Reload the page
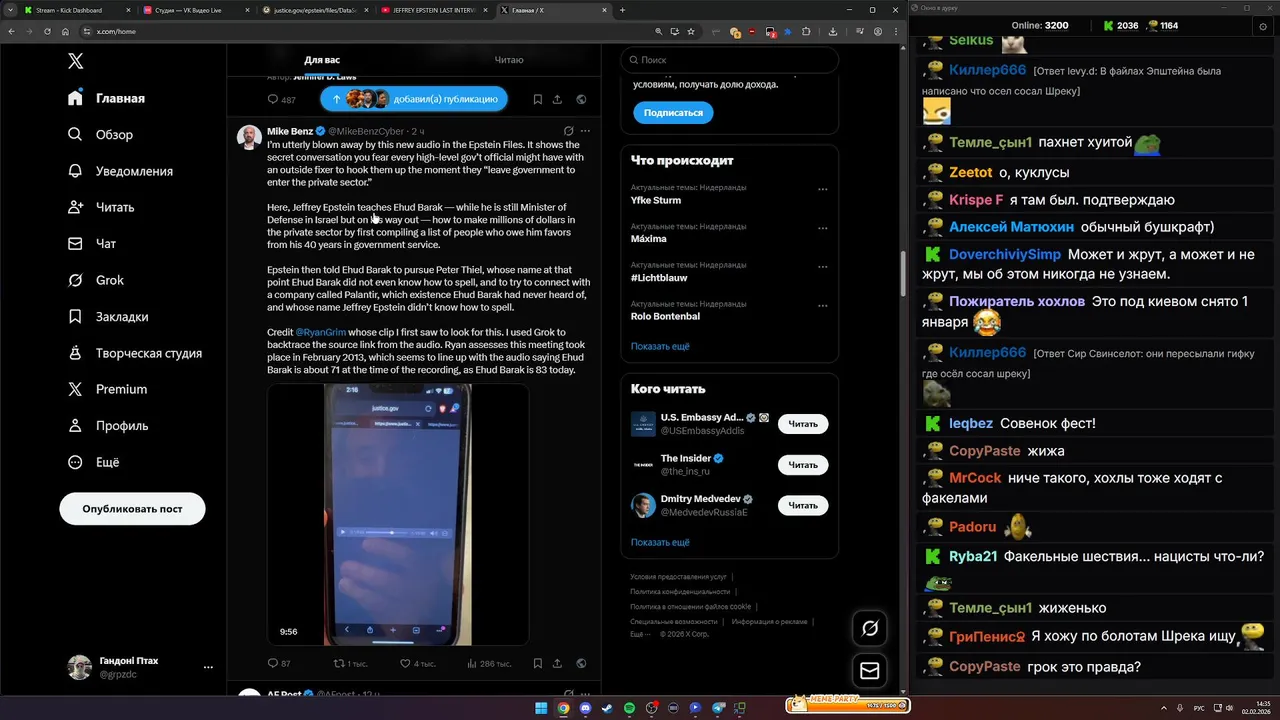This screenshot has height=720, width=1280. pos(47,31)
